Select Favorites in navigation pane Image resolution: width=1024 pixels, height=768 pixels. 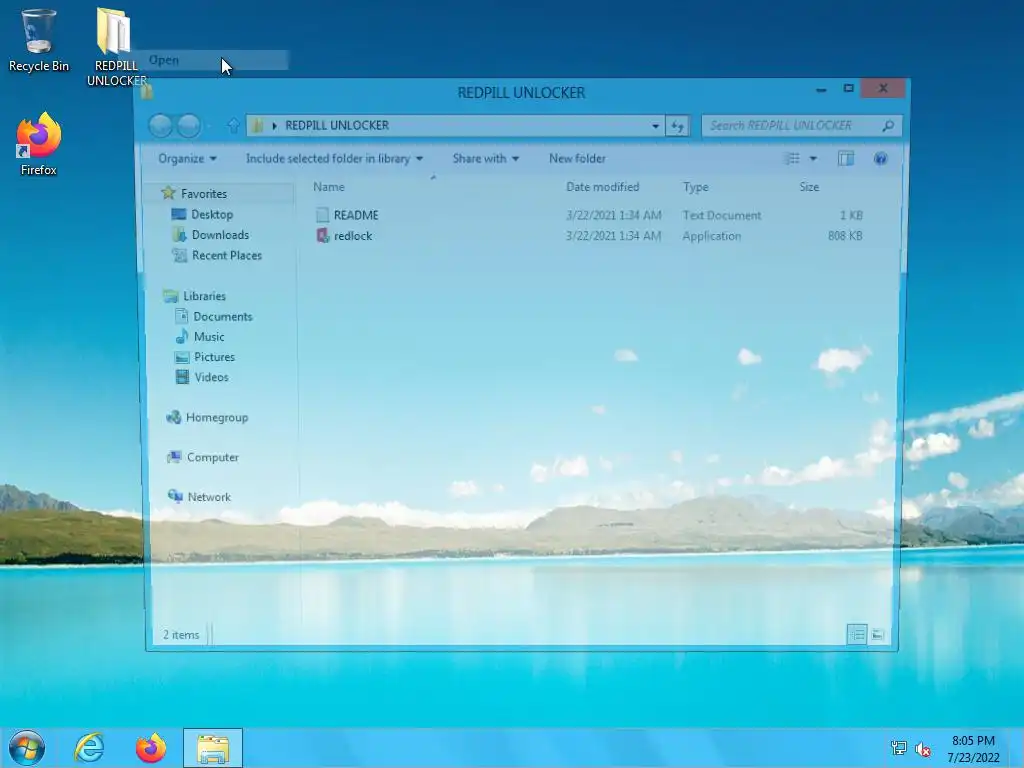[x=204, y=194]
